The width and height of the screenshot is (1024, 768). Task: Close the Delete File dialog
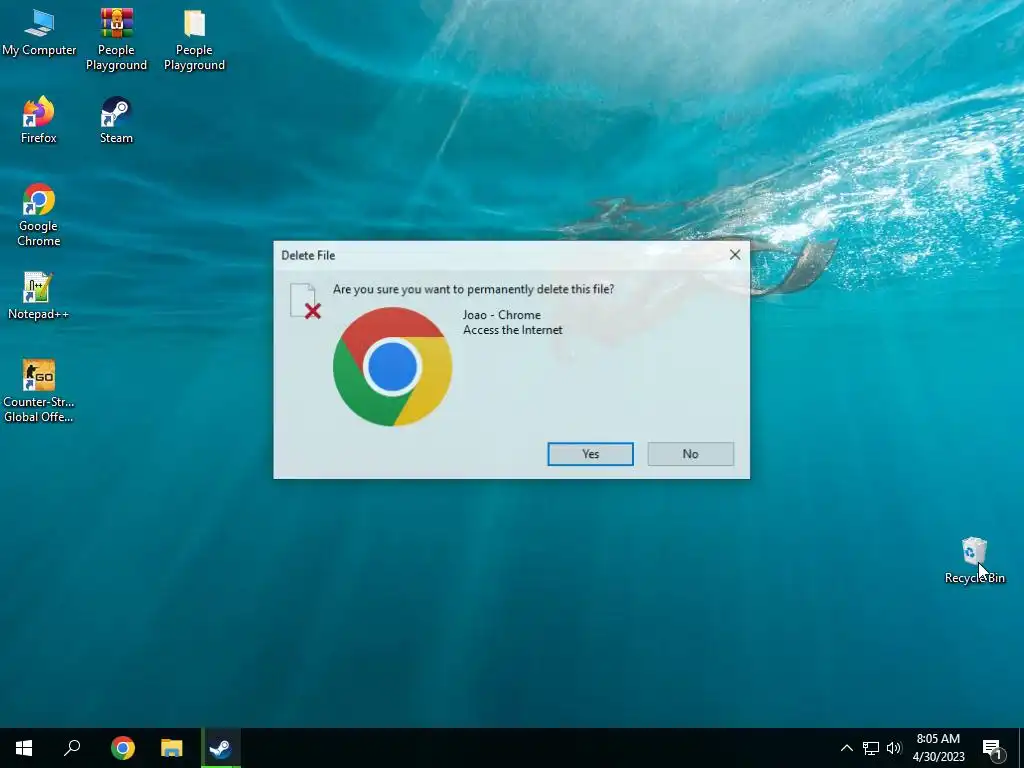point(735,255)
